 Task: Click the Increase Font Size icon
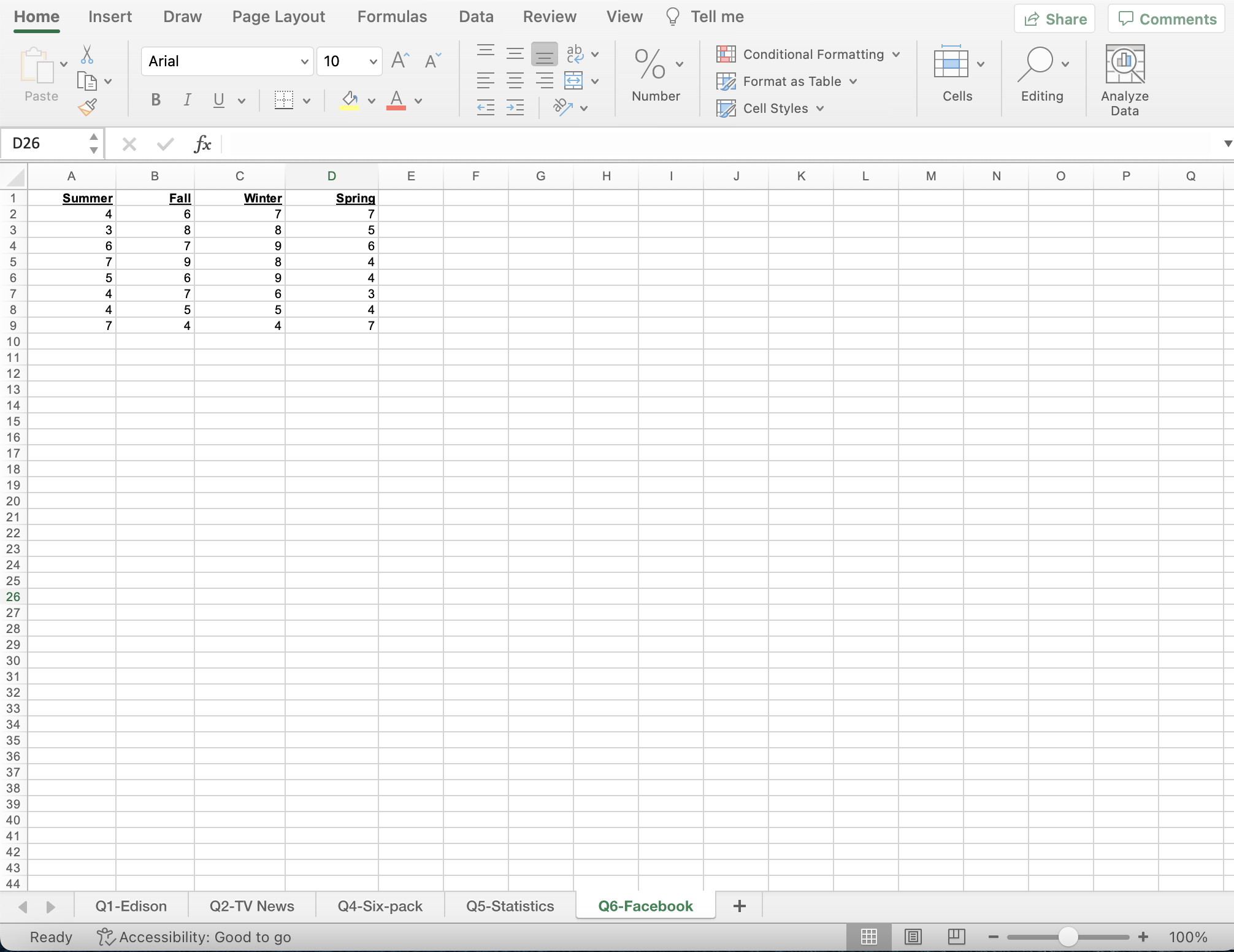[400, 60]
